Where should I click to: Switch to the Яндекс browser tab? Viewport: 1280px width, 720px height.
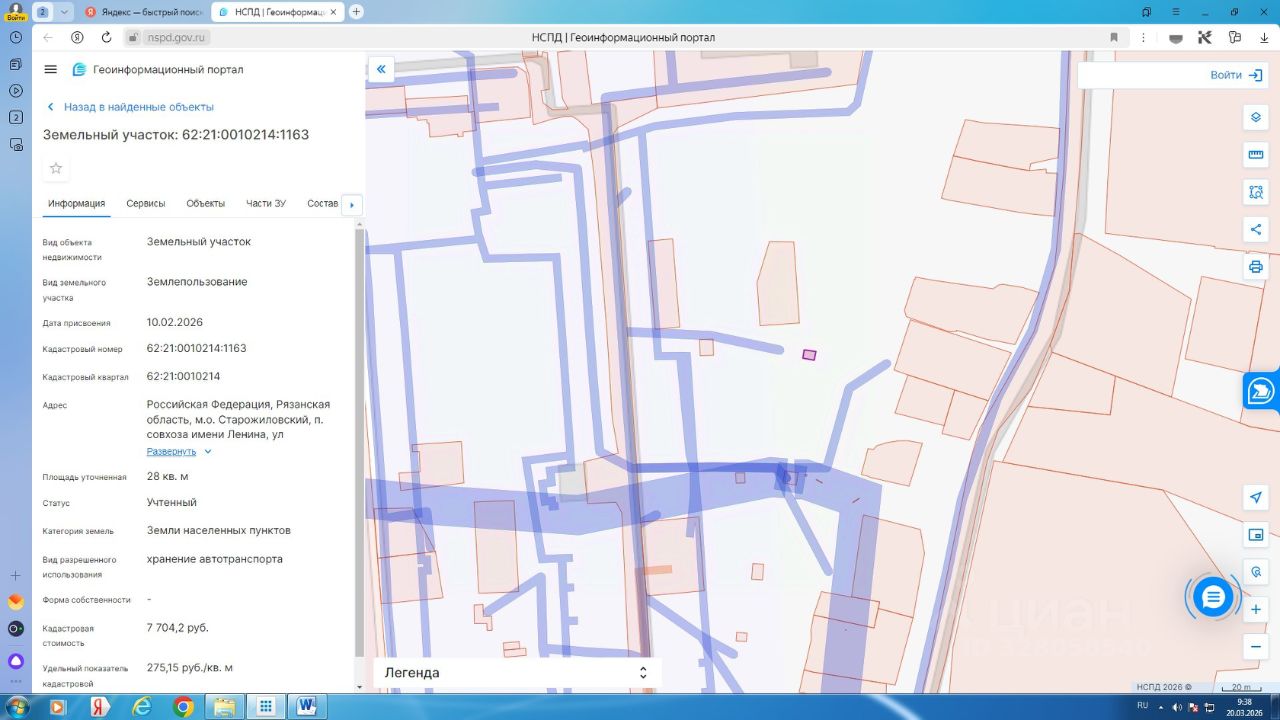click(145, 12)
